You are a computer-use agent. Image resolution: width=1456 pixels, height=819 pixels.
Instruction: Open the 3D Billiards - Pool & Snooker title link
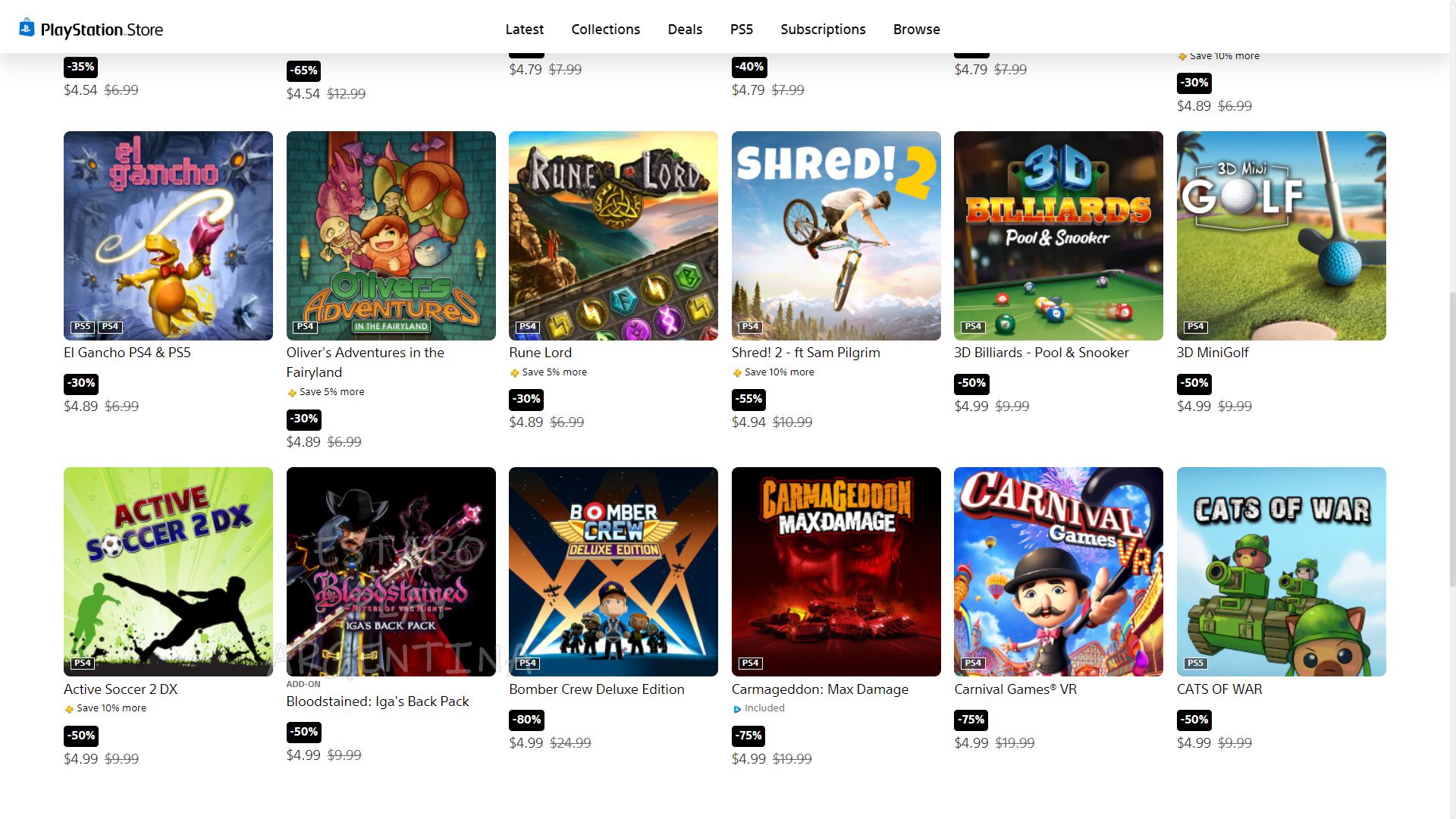point(1041,353)
